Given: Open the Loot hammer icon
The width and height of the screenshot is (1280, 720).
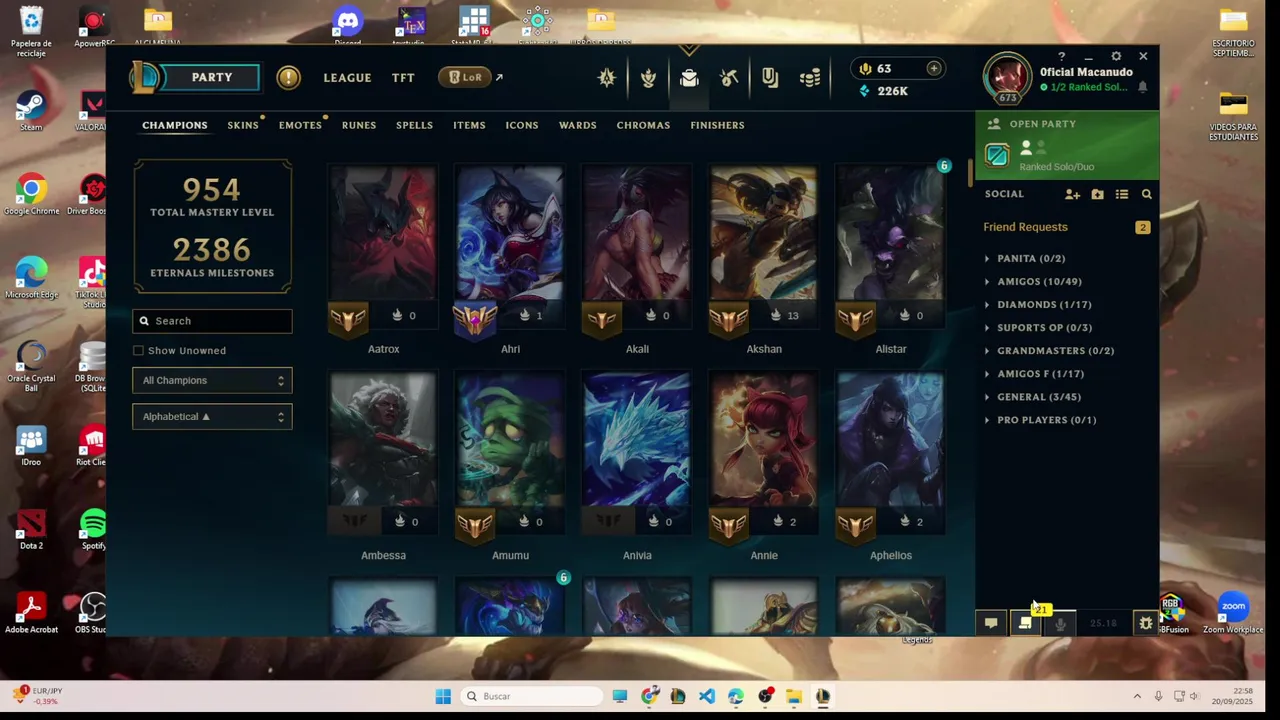Looking at the screenshot, I should [729, 78].
